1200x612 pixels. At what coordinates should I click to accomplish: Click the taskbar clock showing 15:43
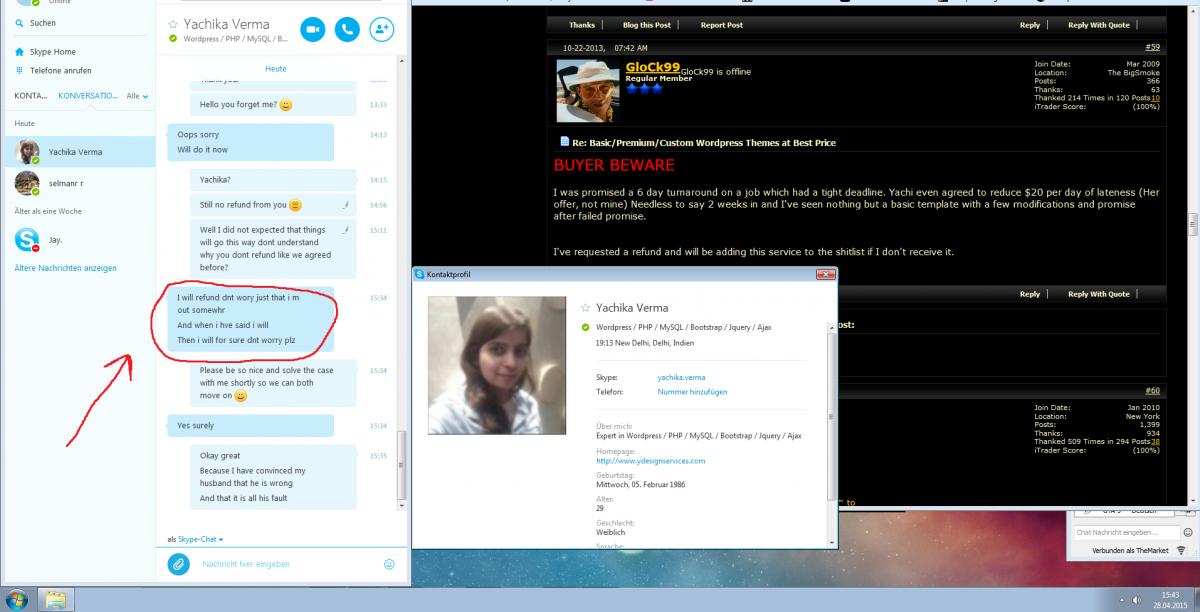pos(1169,600)
